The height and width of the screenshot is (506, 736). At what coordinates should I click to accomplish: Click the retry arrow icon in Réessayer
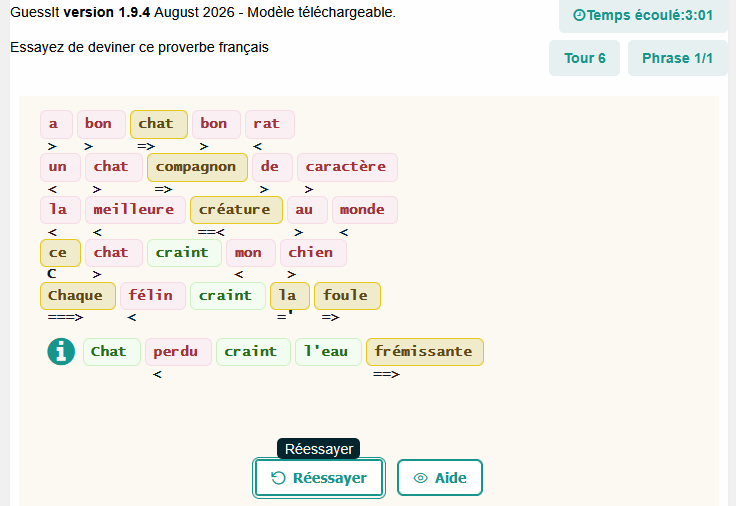[x=278, y=478]
